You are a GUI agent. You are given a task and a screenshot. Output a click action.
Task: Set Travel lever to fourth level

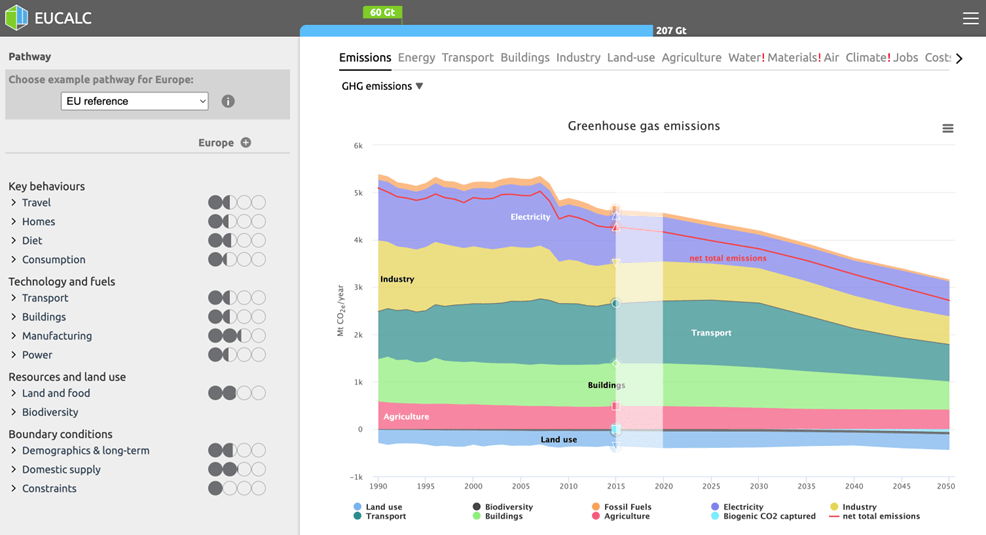click(259, 203)
